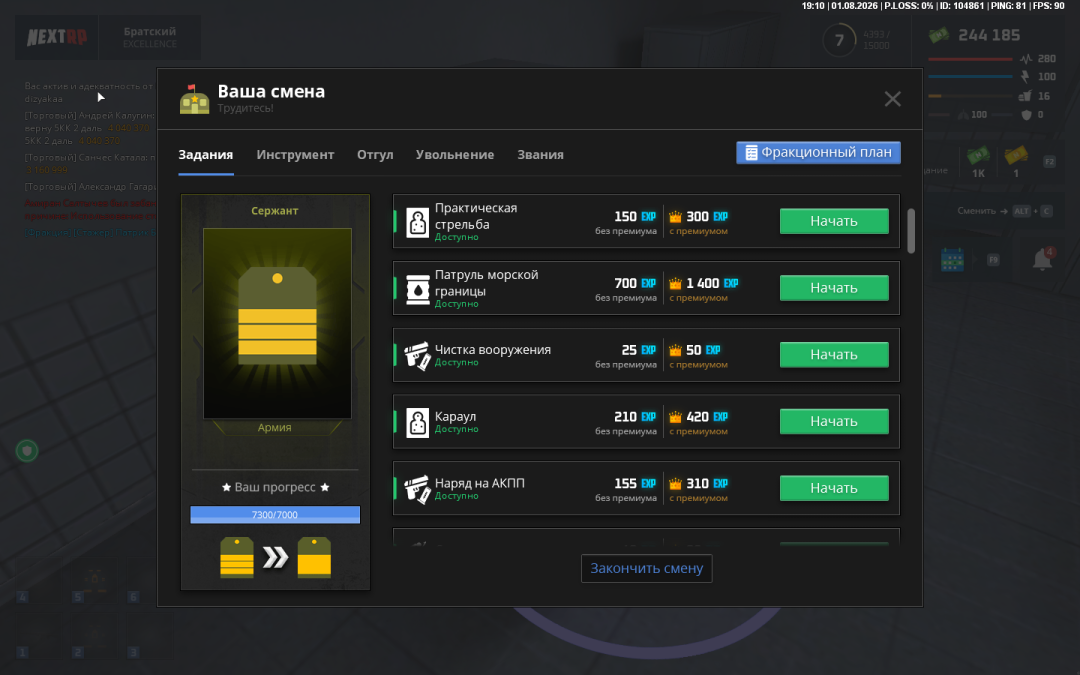Start the Практическая стрельба task

[x=834, y=221]
